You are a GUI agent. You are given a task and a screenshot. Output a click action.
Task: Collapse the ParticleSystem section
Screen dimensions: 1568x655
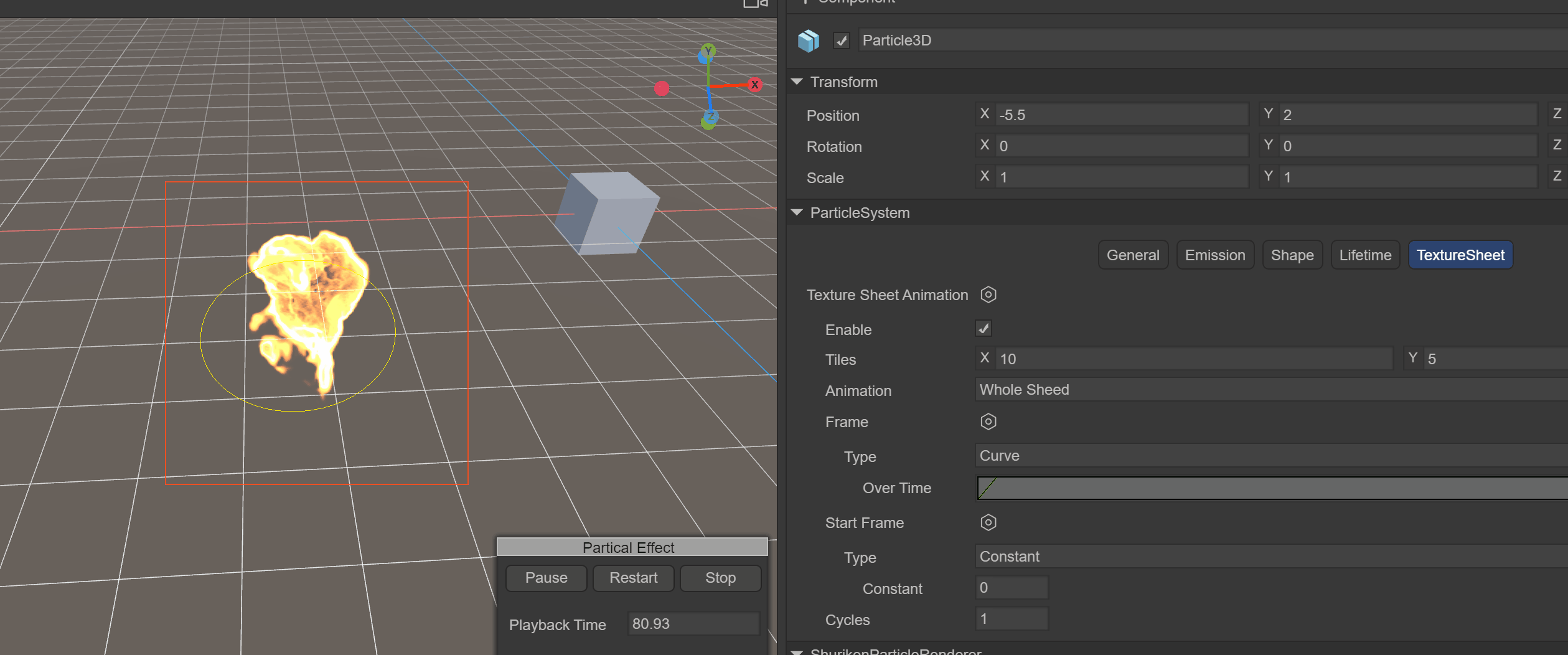click(797, 213)
